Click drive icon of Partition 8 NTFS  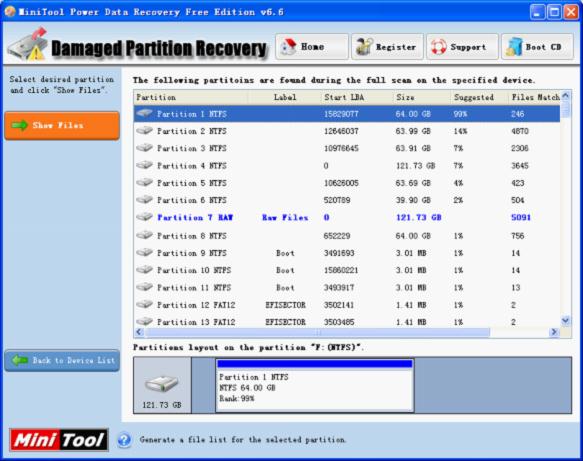pyautogui.click(x=144, y=235)
